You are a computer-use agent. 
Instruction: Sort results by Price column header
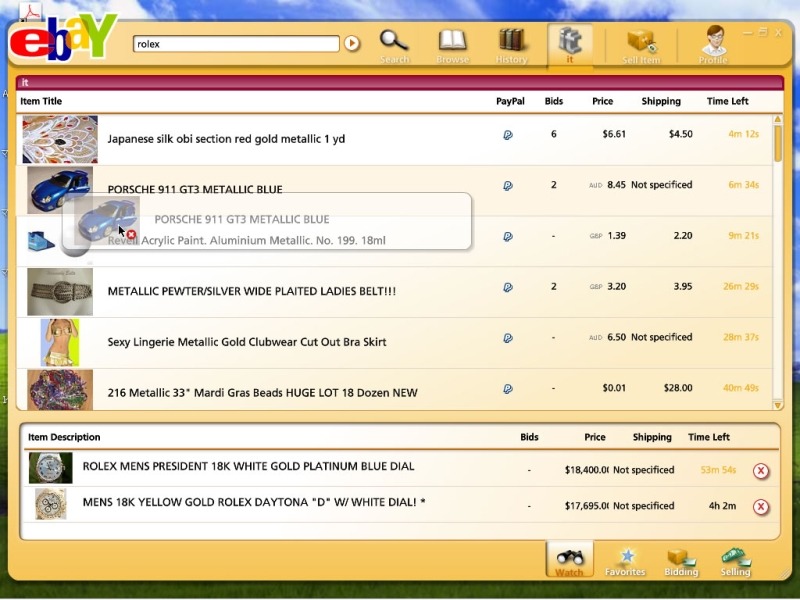point(603,101)
